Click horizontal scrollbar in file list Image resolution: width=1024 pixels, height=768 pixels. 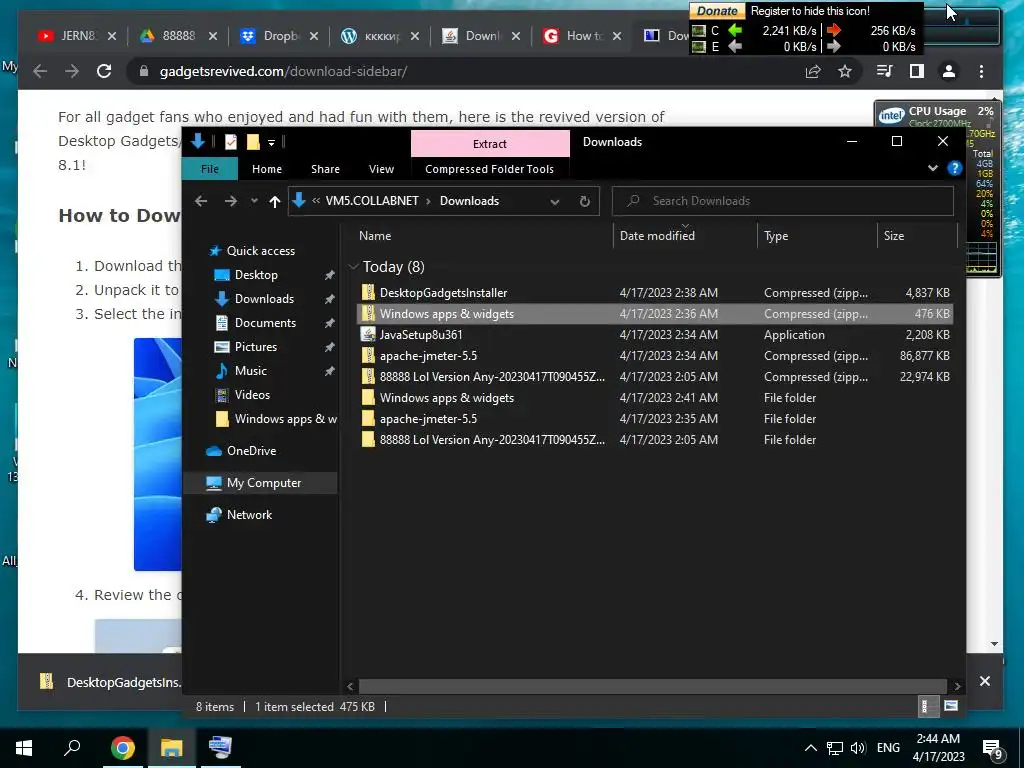tap(653, 686)
